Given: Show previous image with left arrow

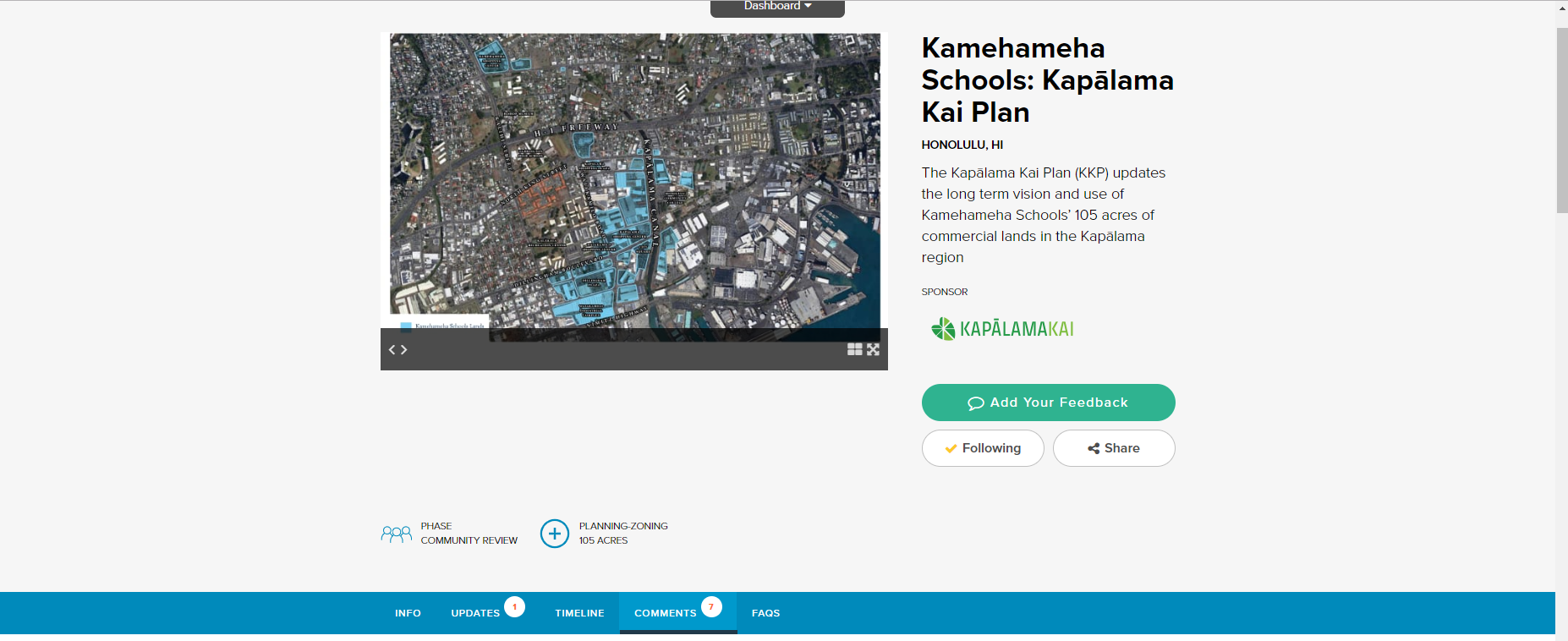Looking at the screenshot, I should [x=392, y=349].
